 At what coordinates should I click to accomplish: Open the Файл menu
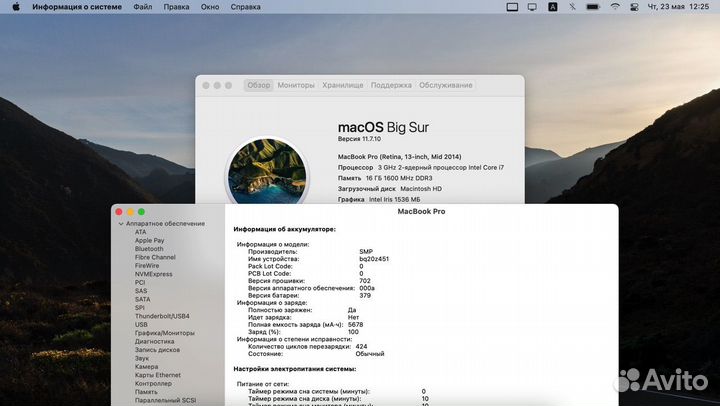pos(143,7)
